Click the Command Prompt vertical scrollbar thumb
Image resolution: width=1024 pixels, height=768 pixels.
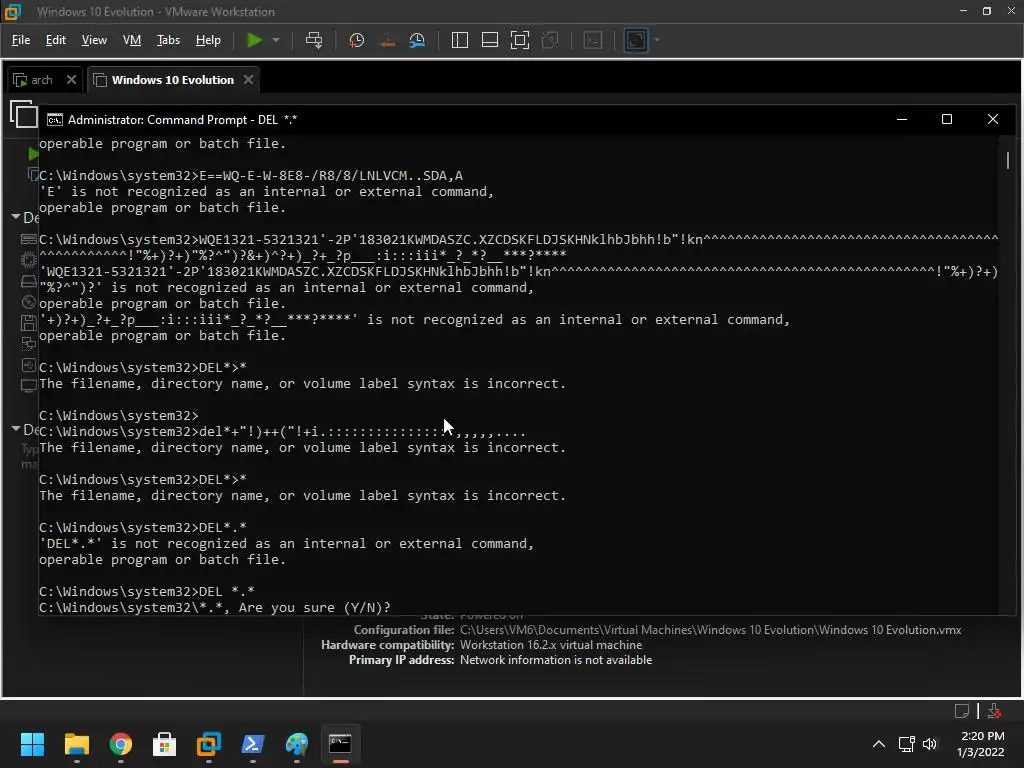tap(1008, 160)
